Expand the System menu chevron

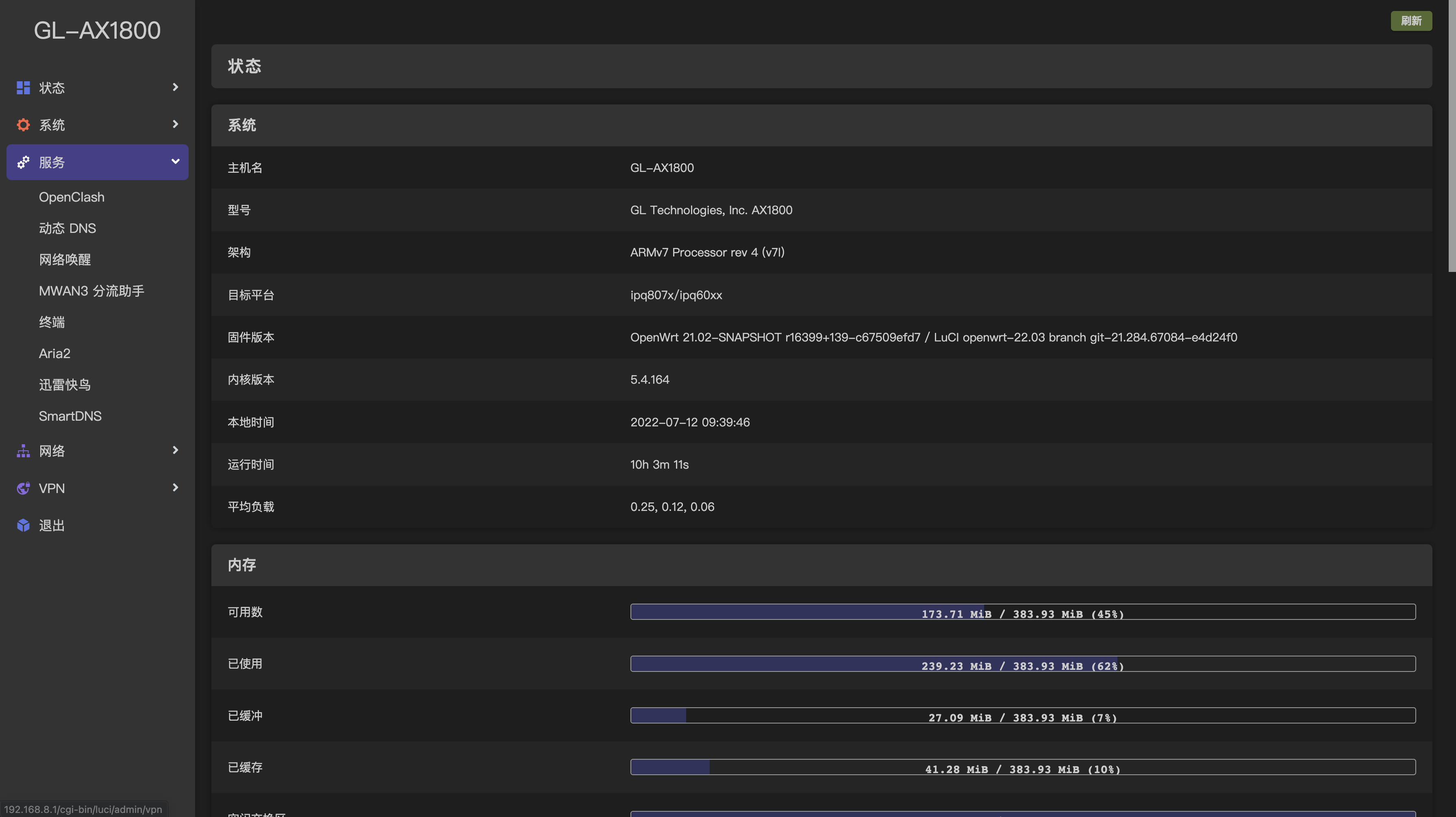175,124
